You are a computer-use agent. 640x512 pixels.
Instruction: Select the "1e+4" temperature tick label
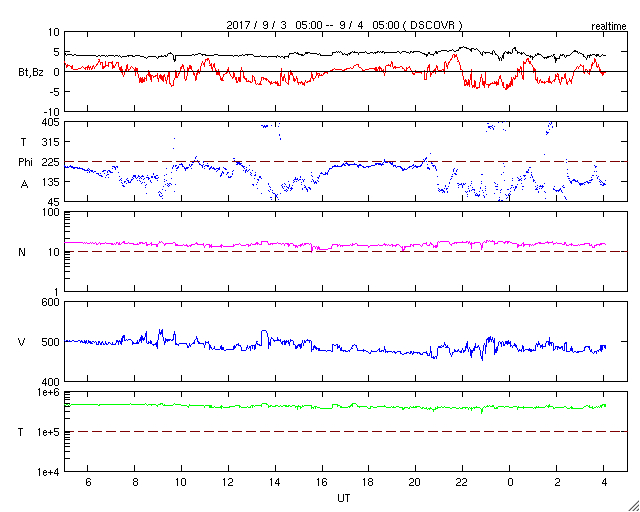pyautogui.click(x=50, y=472)
